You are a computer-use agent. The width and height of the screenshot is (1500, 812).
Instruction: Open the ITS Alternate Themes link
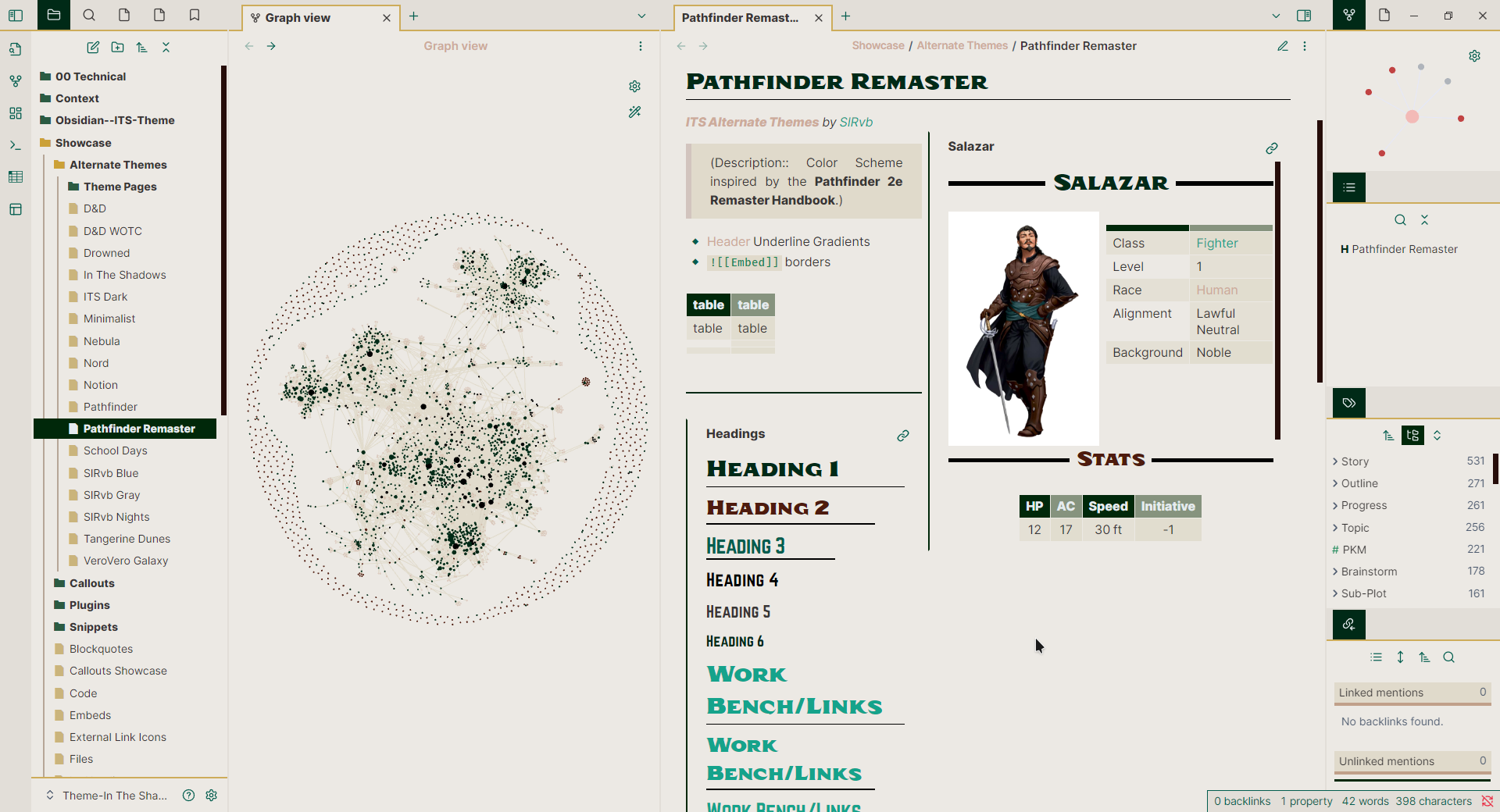[x=752, y=122]
